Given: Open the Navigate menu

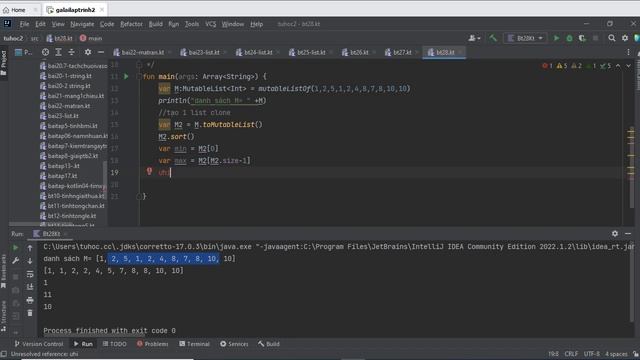Looking at the screenshot, I should pos(82,24).
